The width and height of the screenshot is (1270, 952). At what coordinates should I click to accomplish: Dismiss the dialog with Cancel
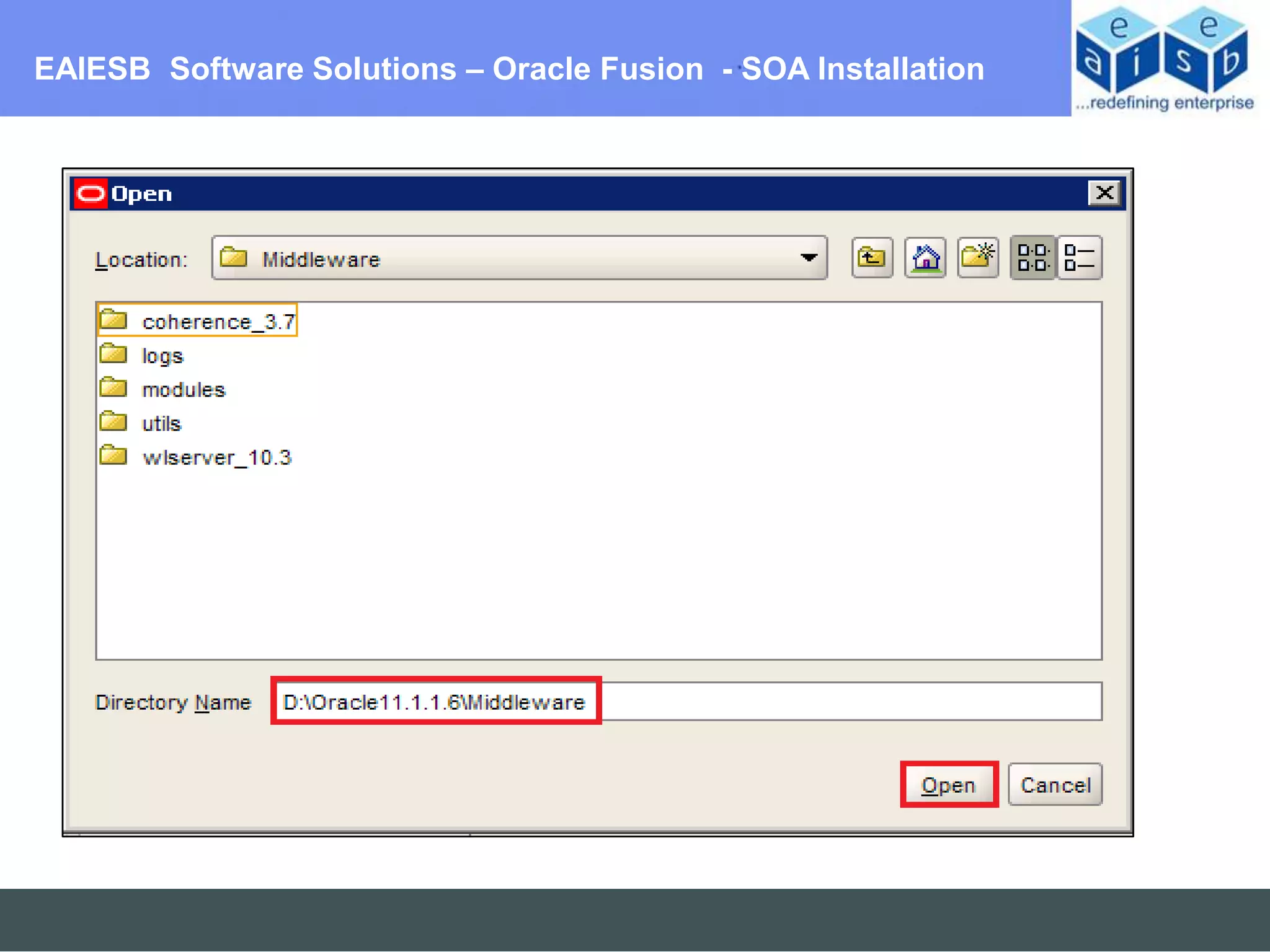(x=1055, y=785)
